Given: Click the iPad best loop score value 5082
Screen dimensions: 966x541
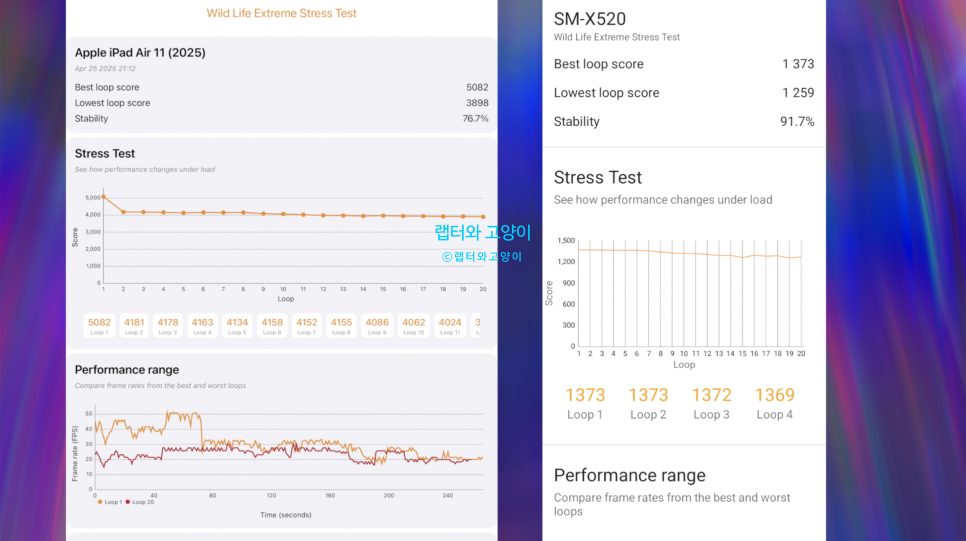Looking at the screenshot, I should point(477,87).
